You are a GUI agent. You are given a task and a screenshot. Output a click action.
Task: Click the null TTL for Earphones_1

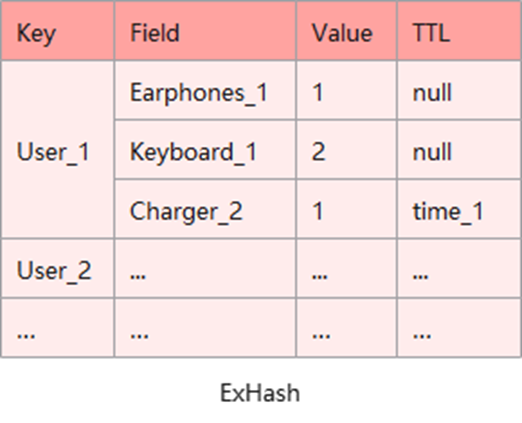459,90
